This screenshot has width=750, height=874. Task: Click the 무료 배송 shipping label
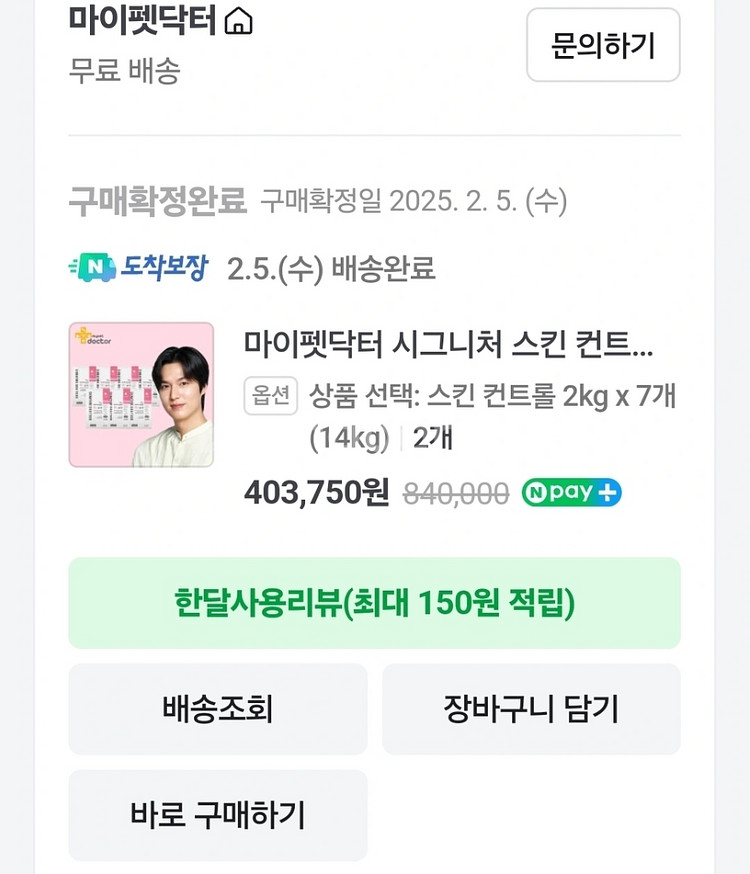(124, 71)
